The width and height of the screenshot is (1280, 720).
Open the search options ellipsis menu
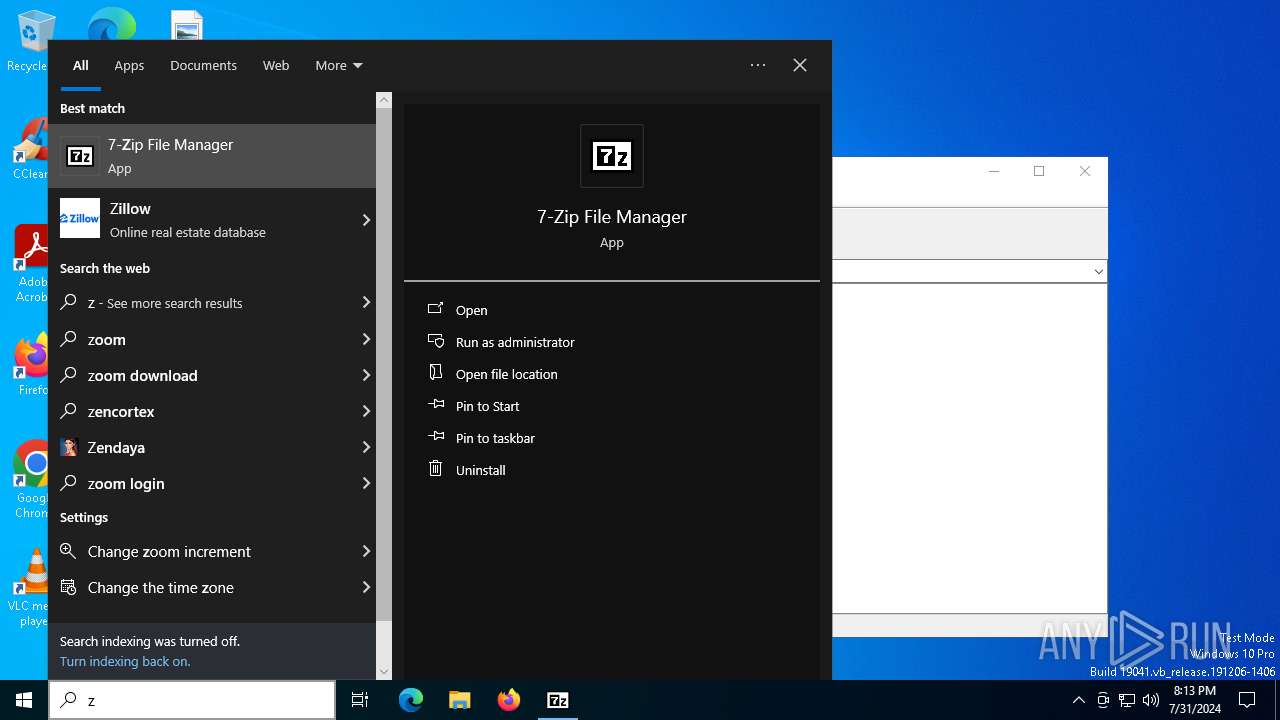point(758,65)
